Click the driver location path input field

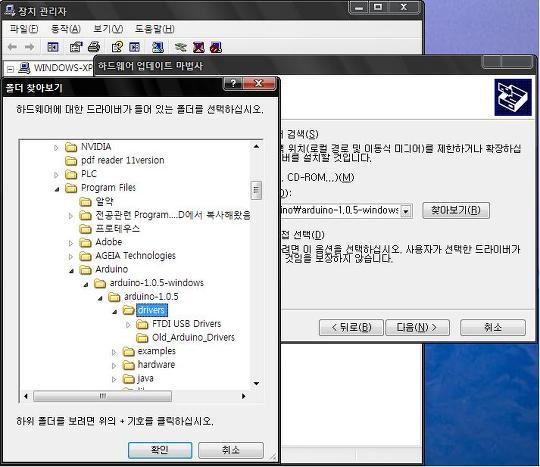pyautogui.click(x=340, y=210)
